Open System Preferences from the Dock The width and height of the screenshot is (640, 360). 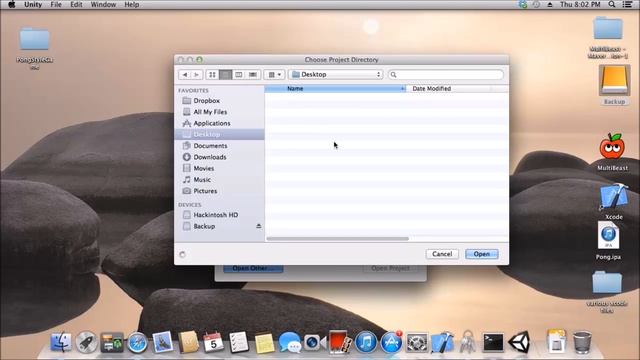pyautogui.click(x=417, y=342)
